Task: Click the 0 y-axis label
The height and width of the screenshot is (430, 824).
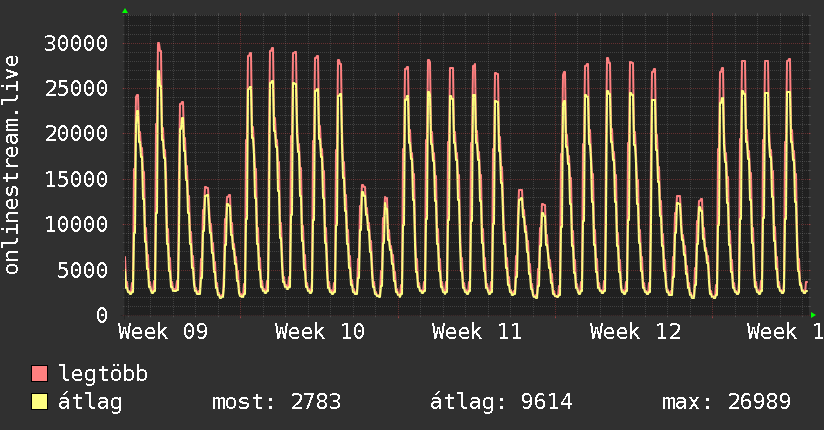Action: 102,315
